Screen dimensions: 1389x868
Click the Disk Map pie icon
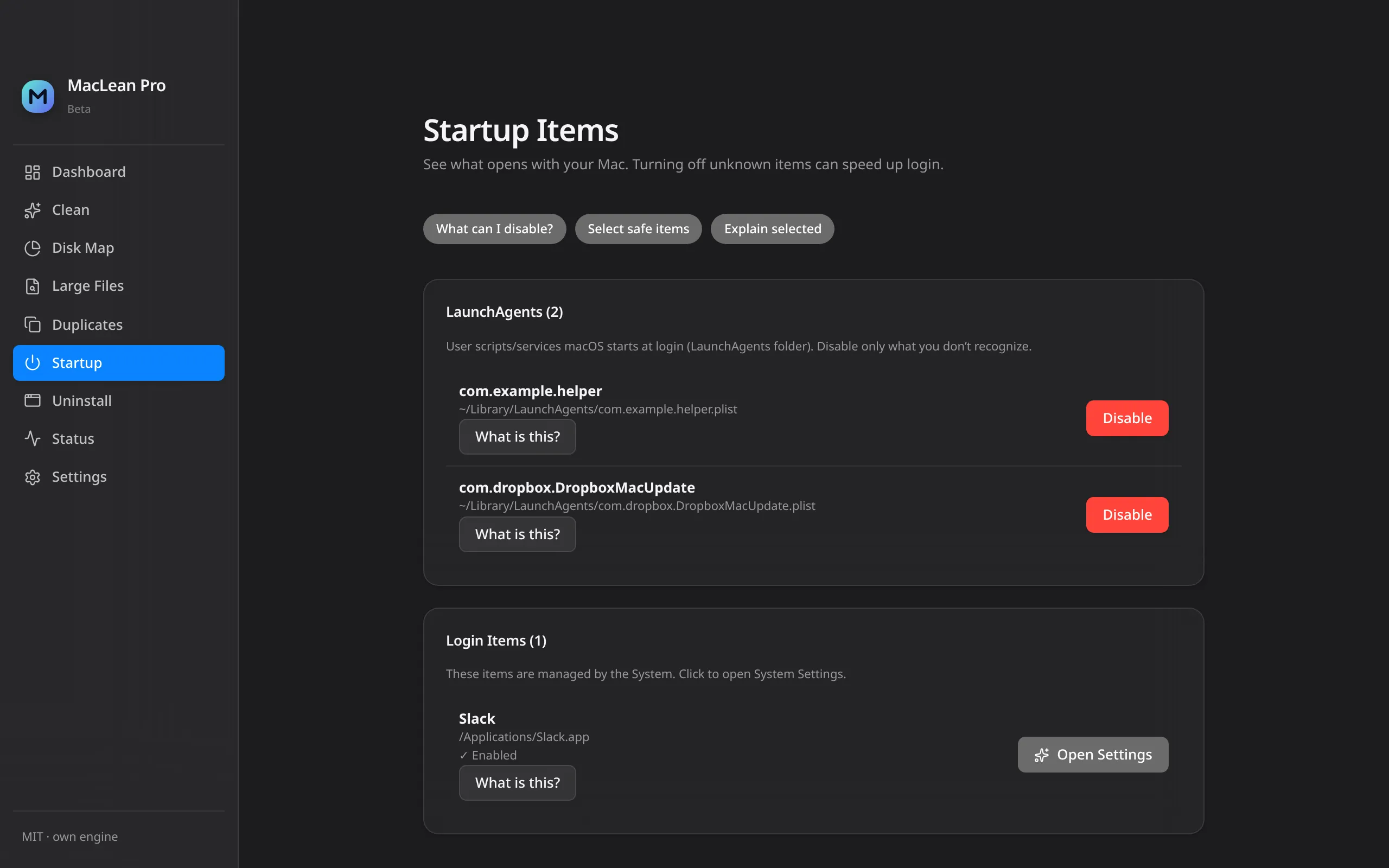(x=33, y=248)
